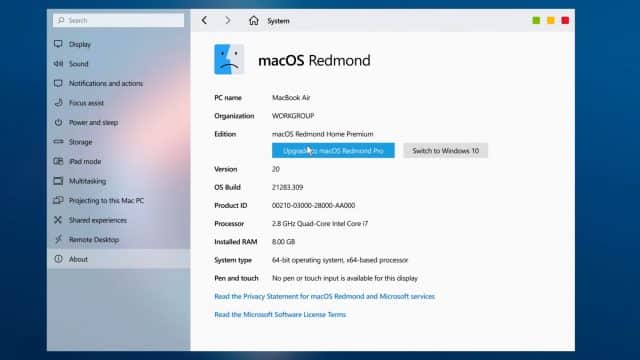Select Notifications and actions
This screenshot has height=360, width=640.
click(118, 83)
